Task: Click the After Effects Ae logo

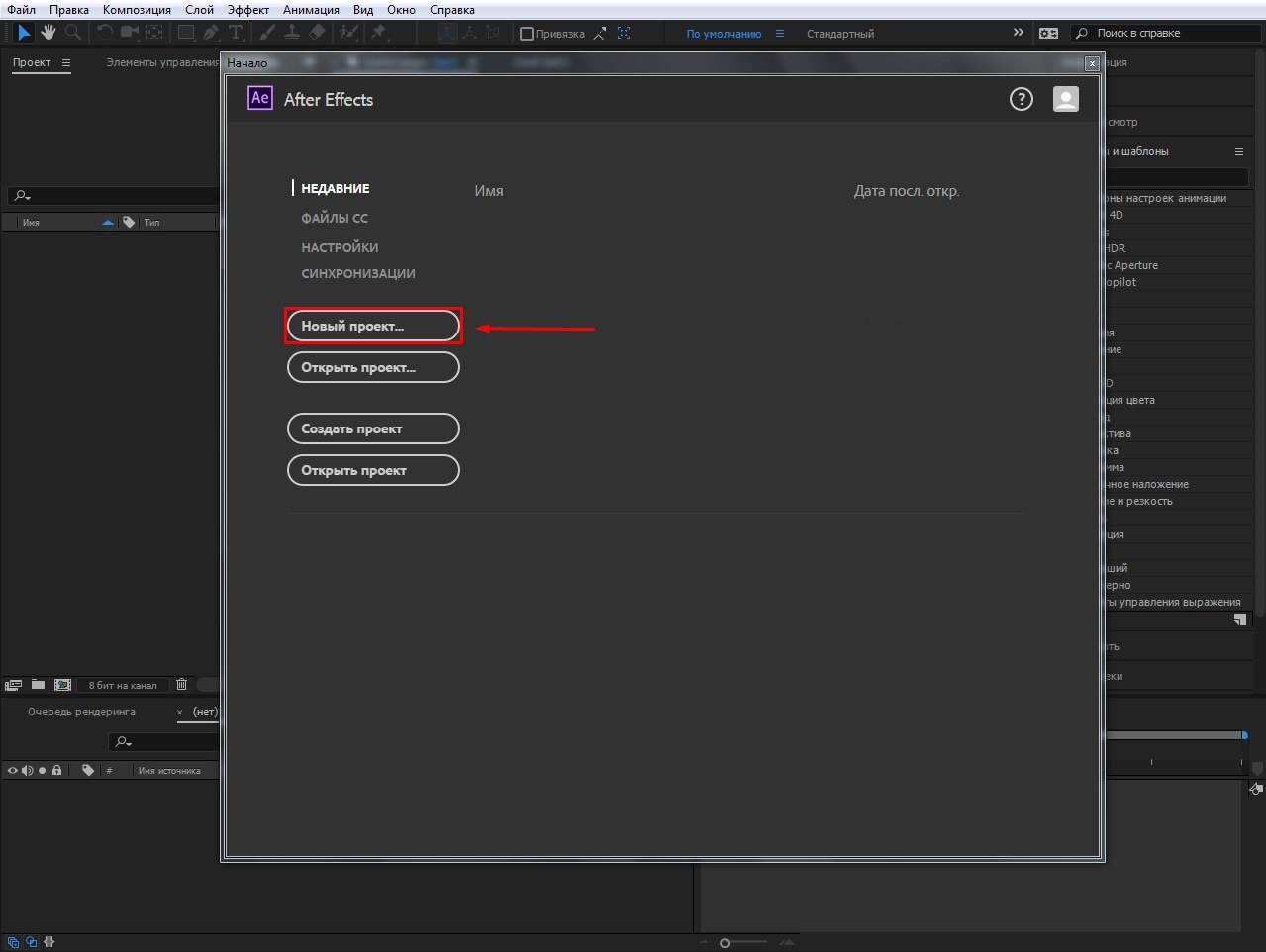Action: [x=259, y=98]
